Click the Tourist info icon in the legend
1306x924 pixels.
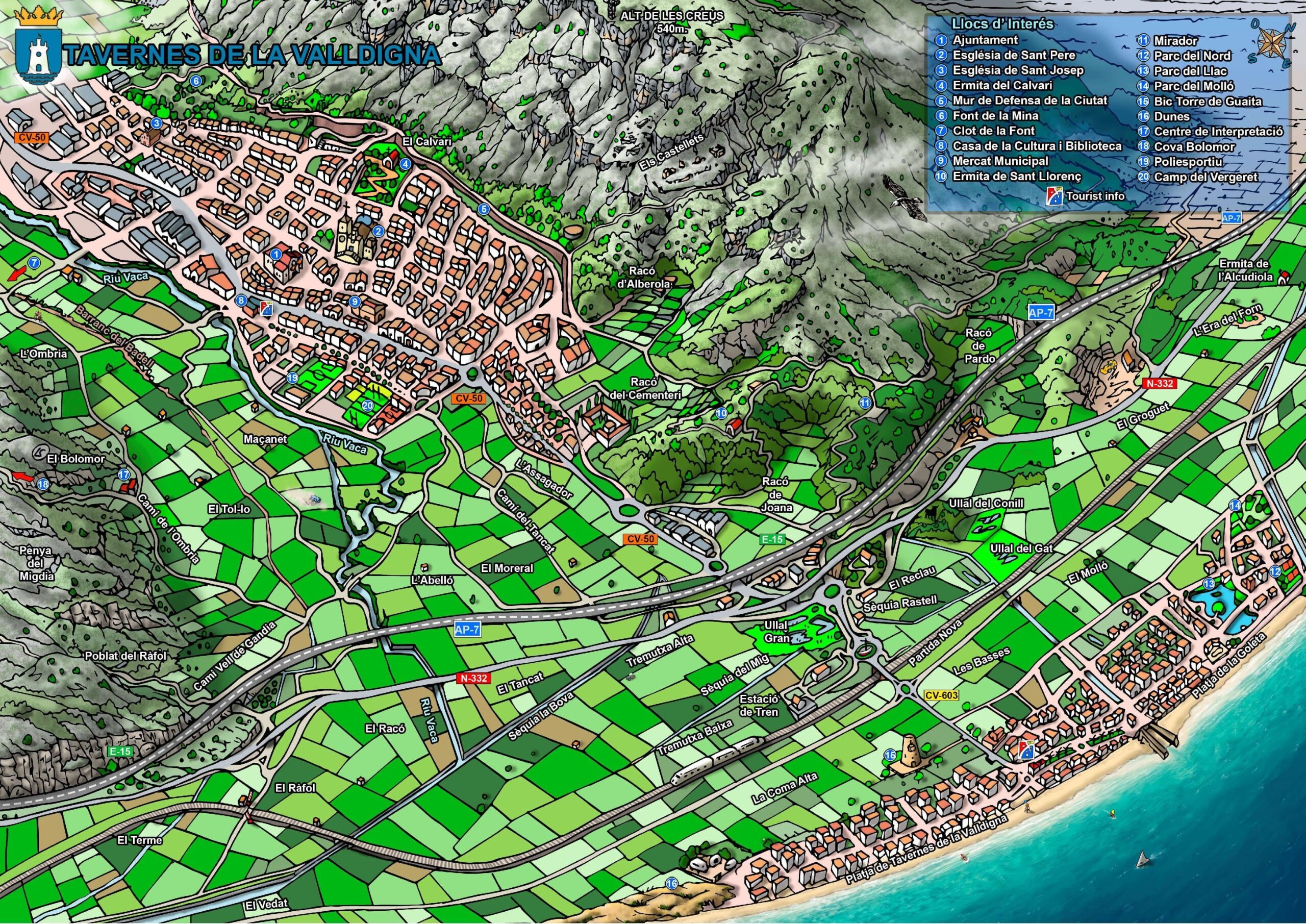click(1056, 196)
